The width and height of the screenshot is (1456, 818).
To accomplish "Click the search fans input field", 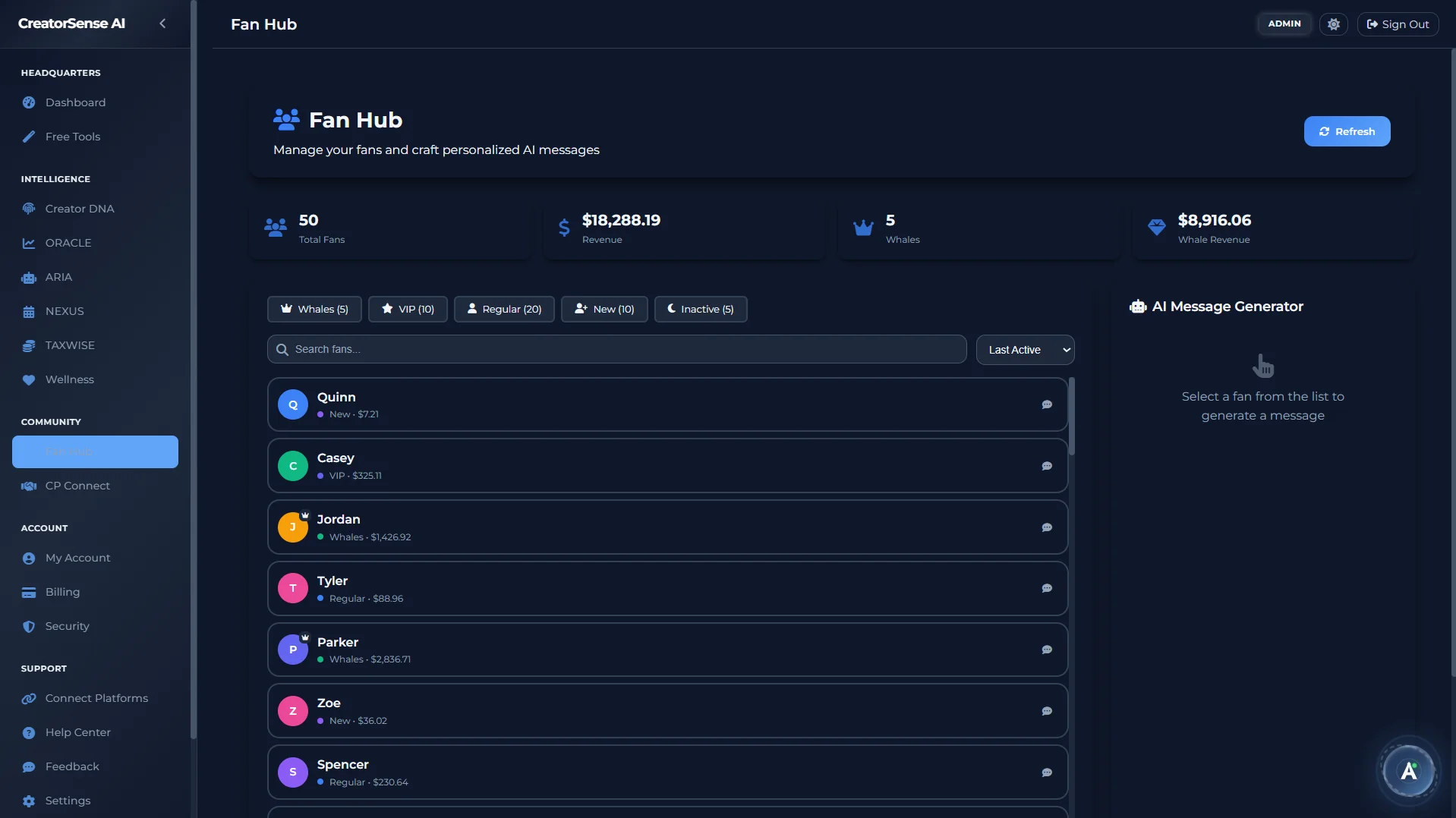I will 615,349.
